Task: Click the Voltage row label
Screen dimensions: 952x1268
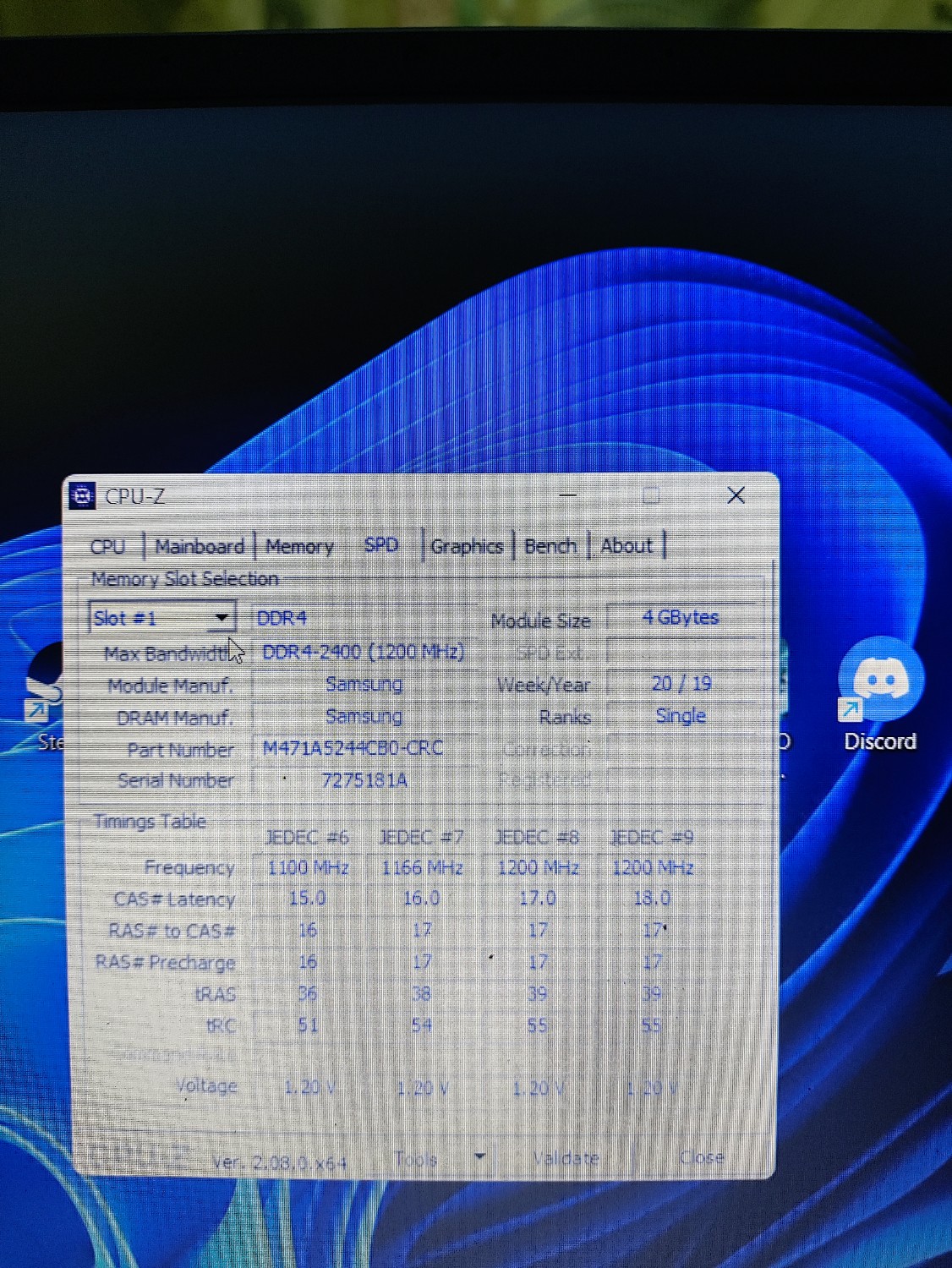Action: [206, 1085]
